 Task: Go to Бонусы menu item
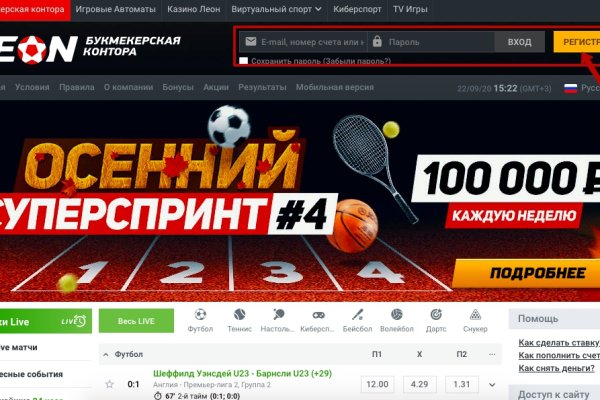click(178, 87)
